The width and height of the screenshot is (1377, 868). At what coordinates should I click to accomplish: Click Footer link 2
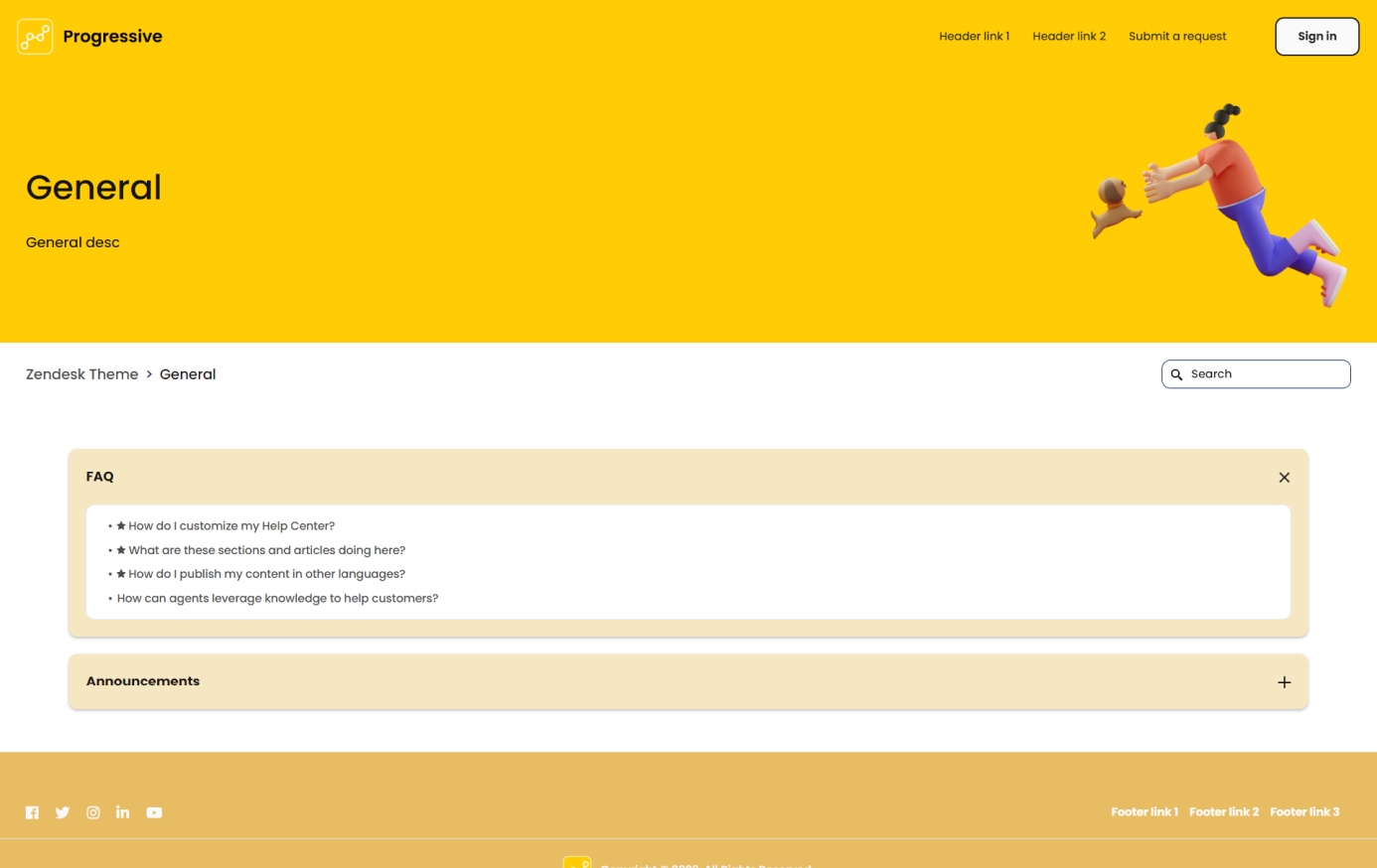1223,812
